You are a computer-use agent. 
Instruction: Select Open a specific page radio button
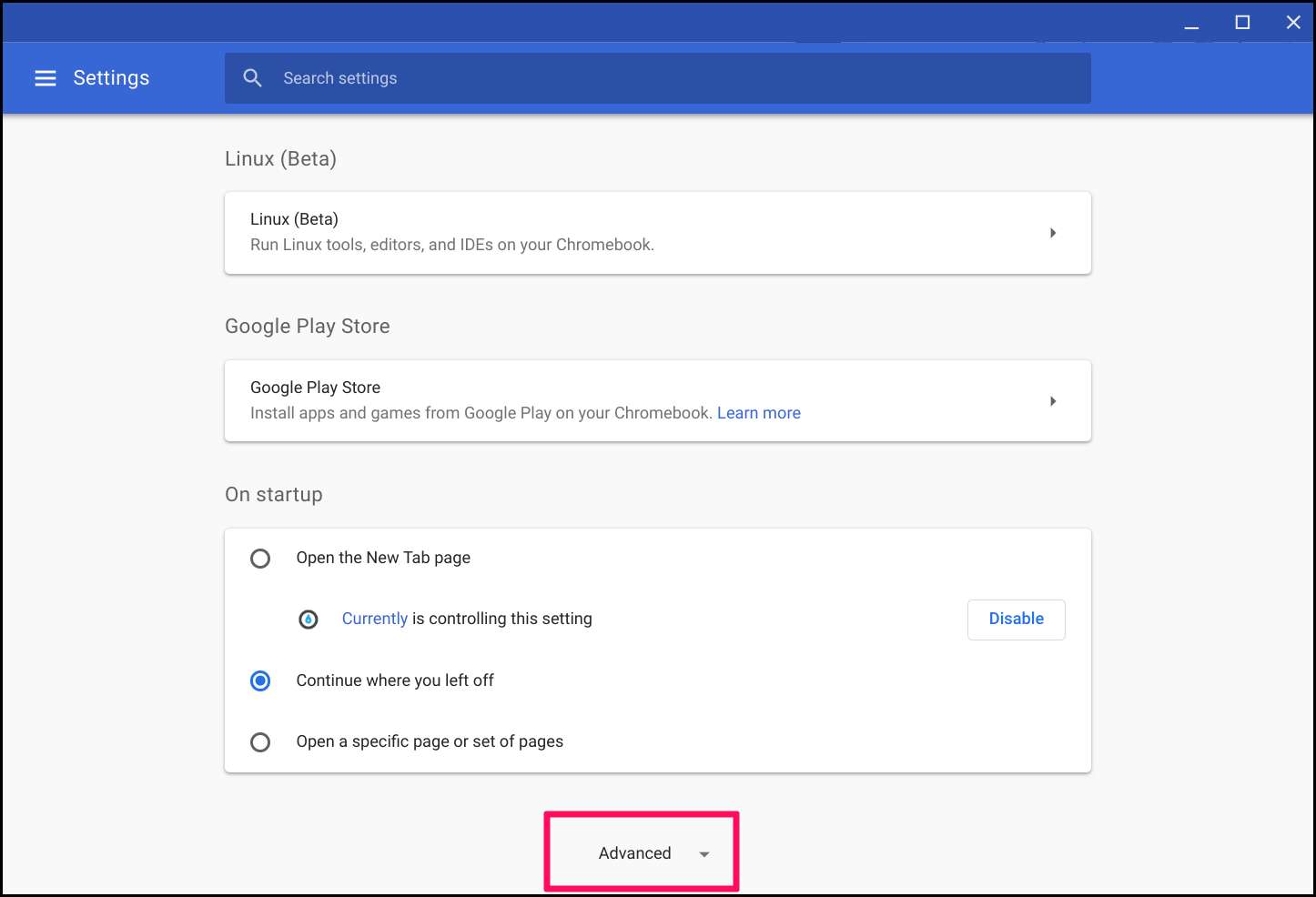260,742
